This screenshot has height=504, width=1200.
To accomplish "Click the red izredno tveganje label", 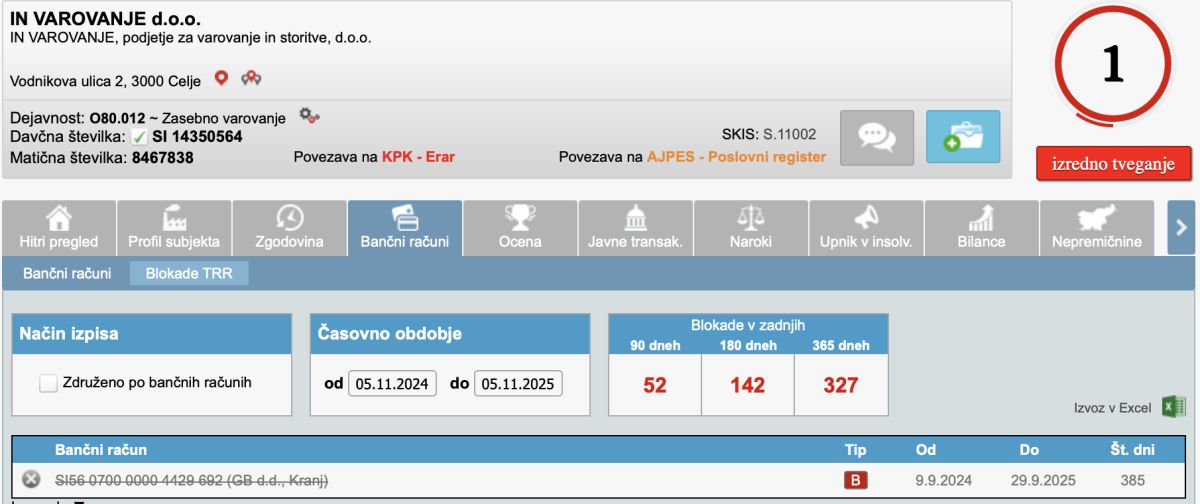I will (x=1112, y=165).
